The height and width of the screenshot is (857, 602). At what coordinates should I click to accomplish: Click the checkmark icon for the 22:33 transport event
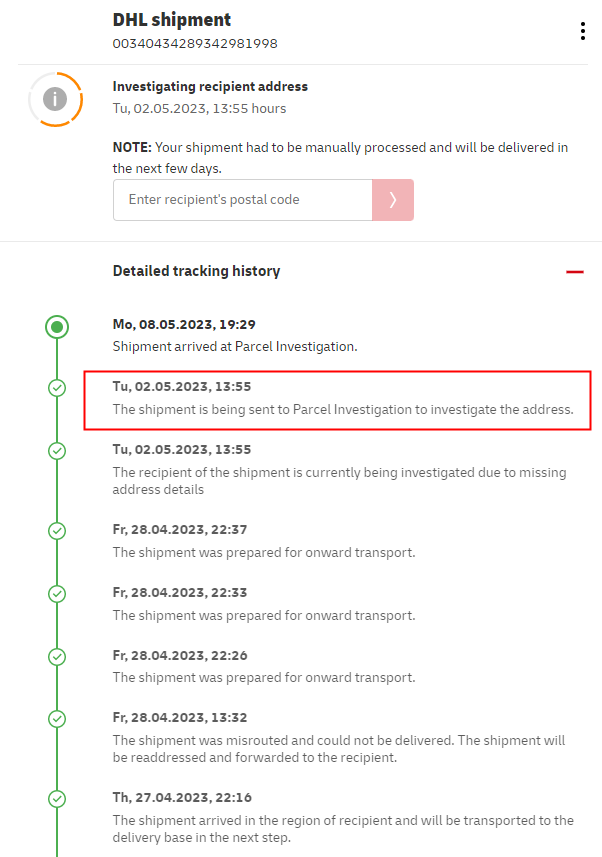point(57,593)
